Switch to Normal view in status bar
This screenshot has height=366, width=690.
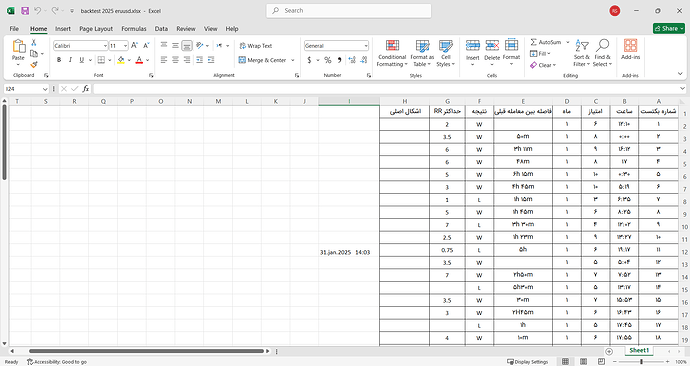click(x=565, y=362)
